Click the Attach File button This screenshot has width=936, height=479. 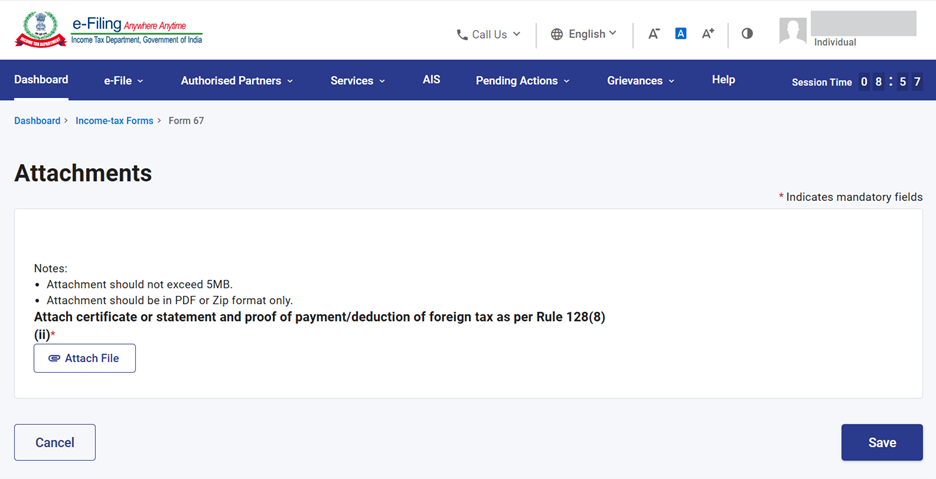tap(85, 358)
